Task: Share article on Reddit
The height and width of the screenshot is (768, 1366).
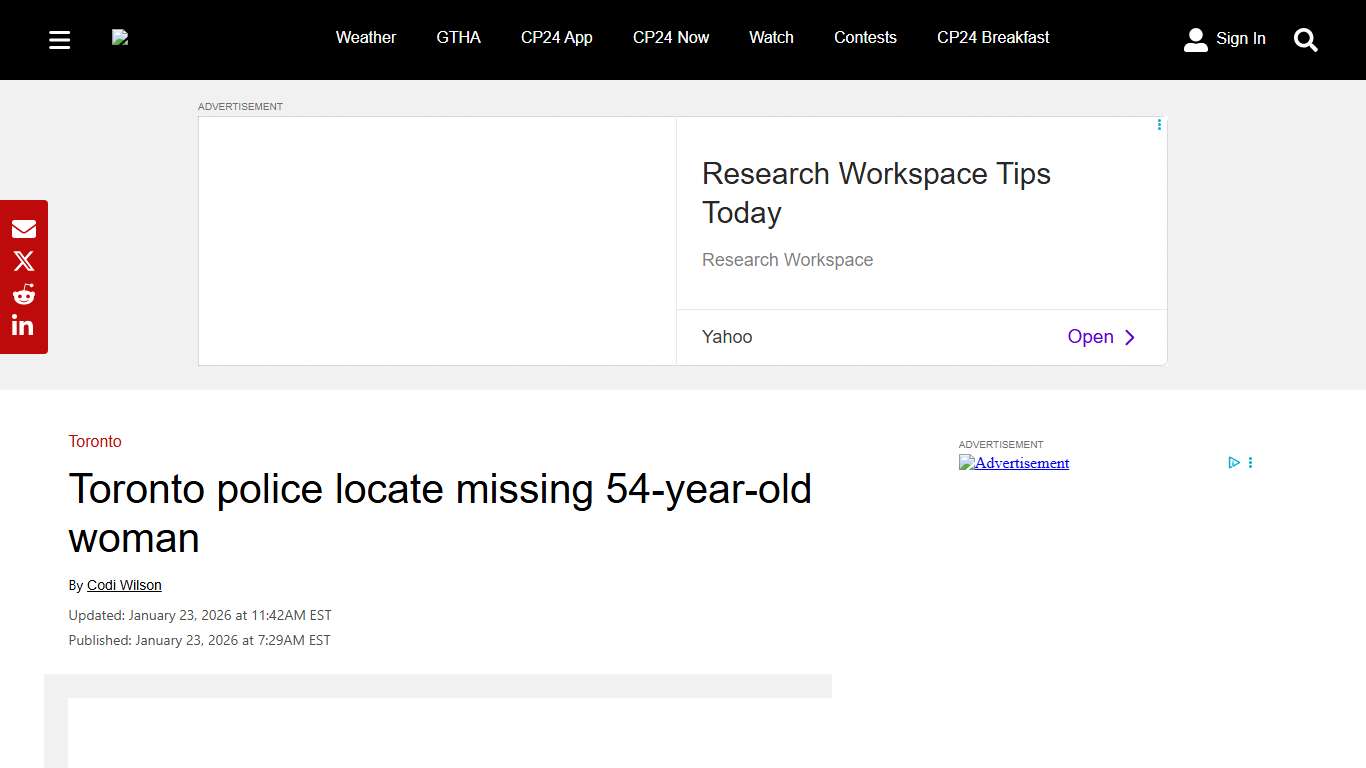Action: [24, 294]
